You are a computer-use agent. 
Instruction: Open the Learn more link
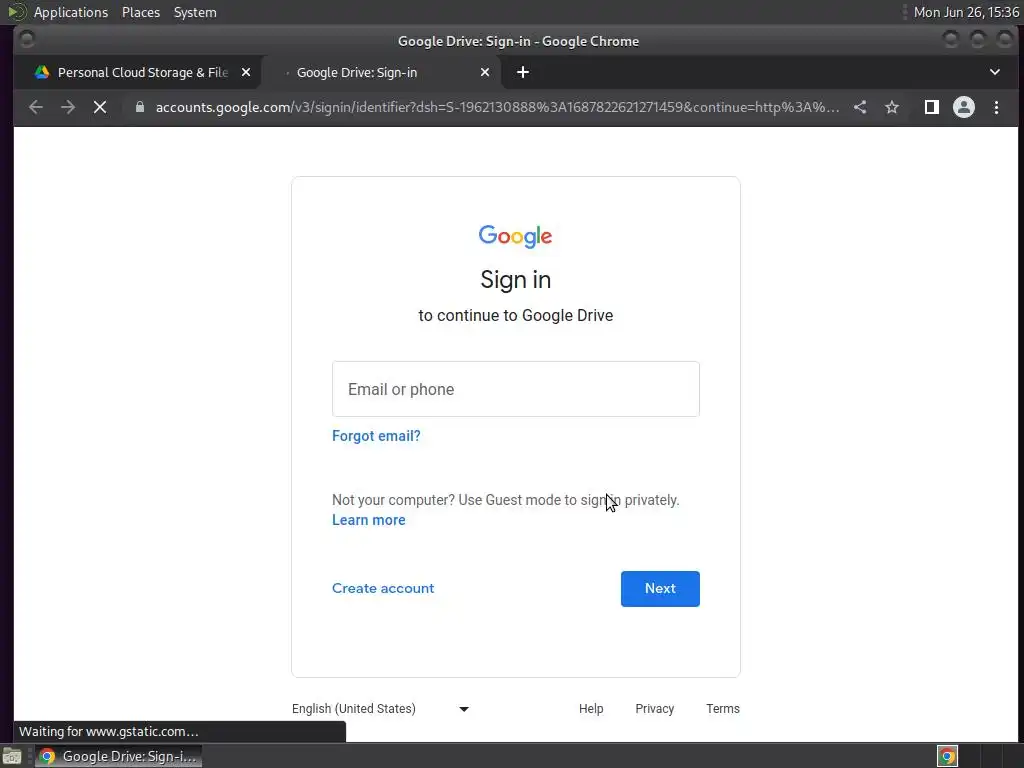click(x=369, y=520)
